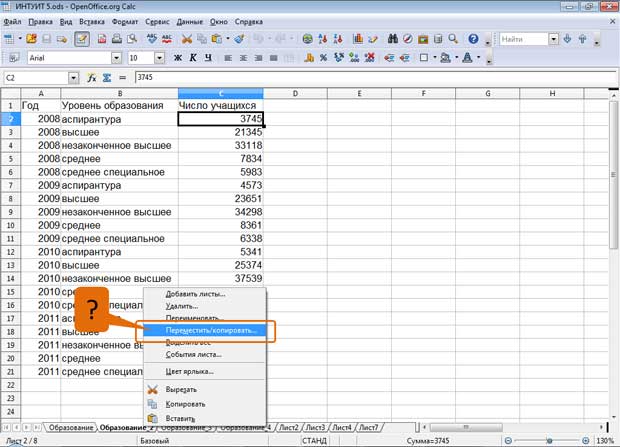This screenshot has width=620, height=447.
Task: Expand the Name Box C2 dropdown
Action: [x=74, y=78]
